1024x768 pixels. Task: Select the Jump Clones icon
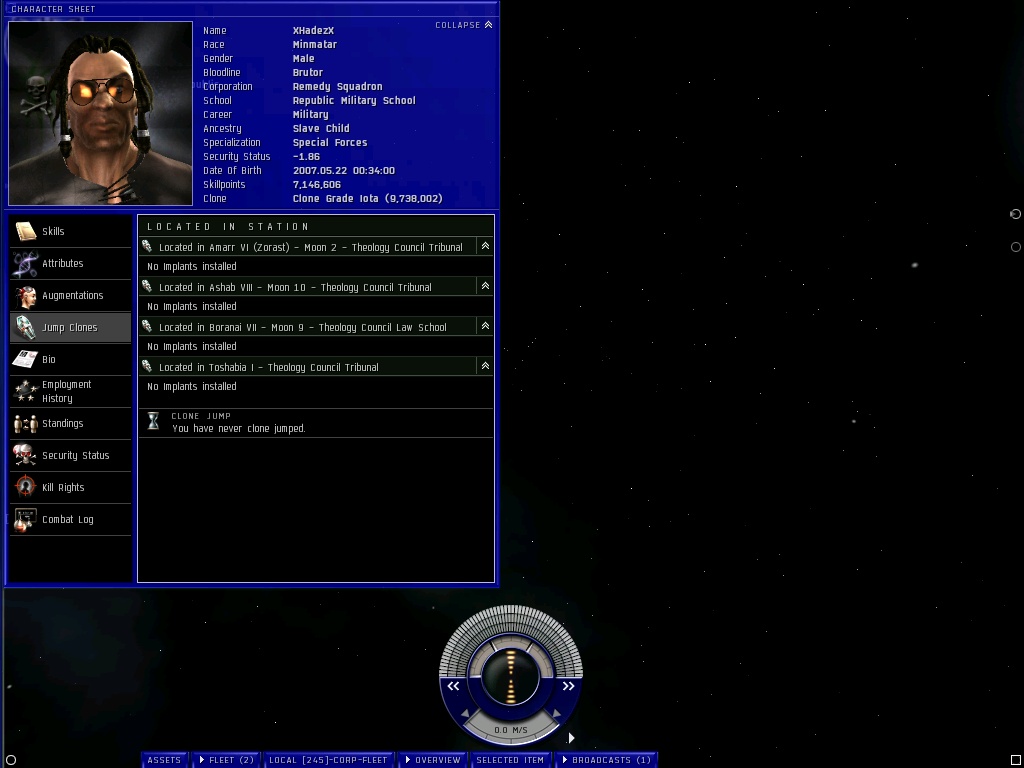coord(25,327)
